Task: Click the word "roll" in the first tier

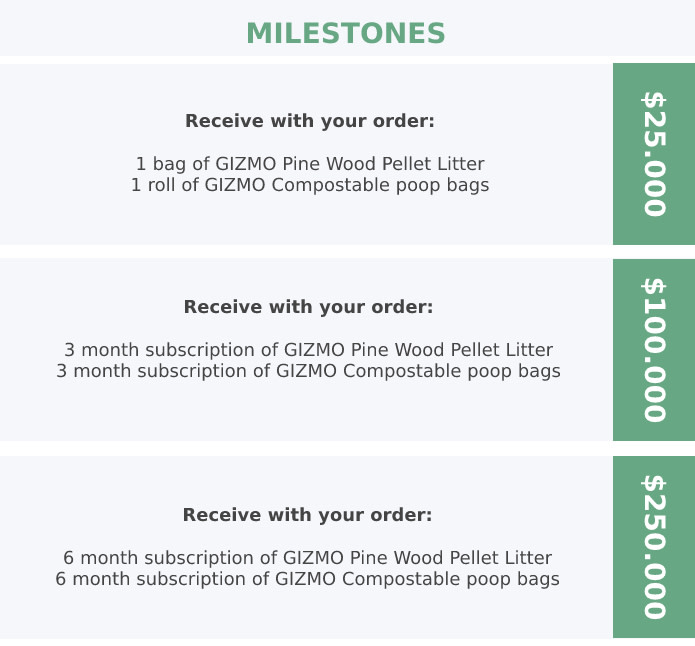Action: click(161, 185)
